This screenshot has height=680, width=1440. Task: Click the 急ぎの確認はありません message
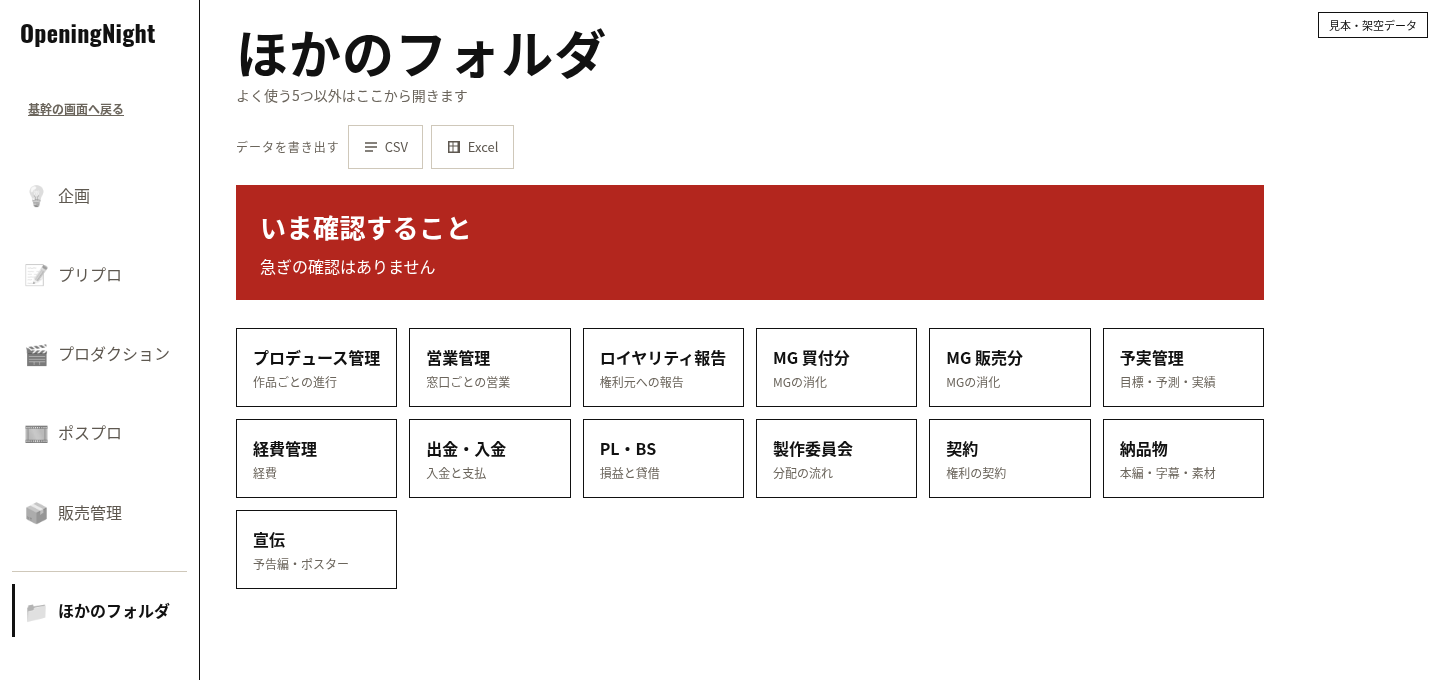pos(348,267)
